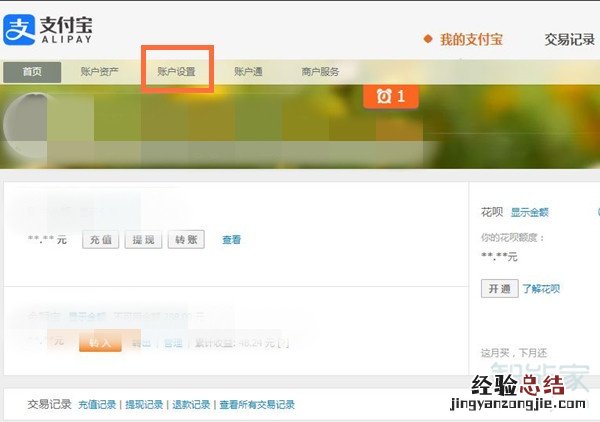Open 查看所有交易记录 link

257,404
